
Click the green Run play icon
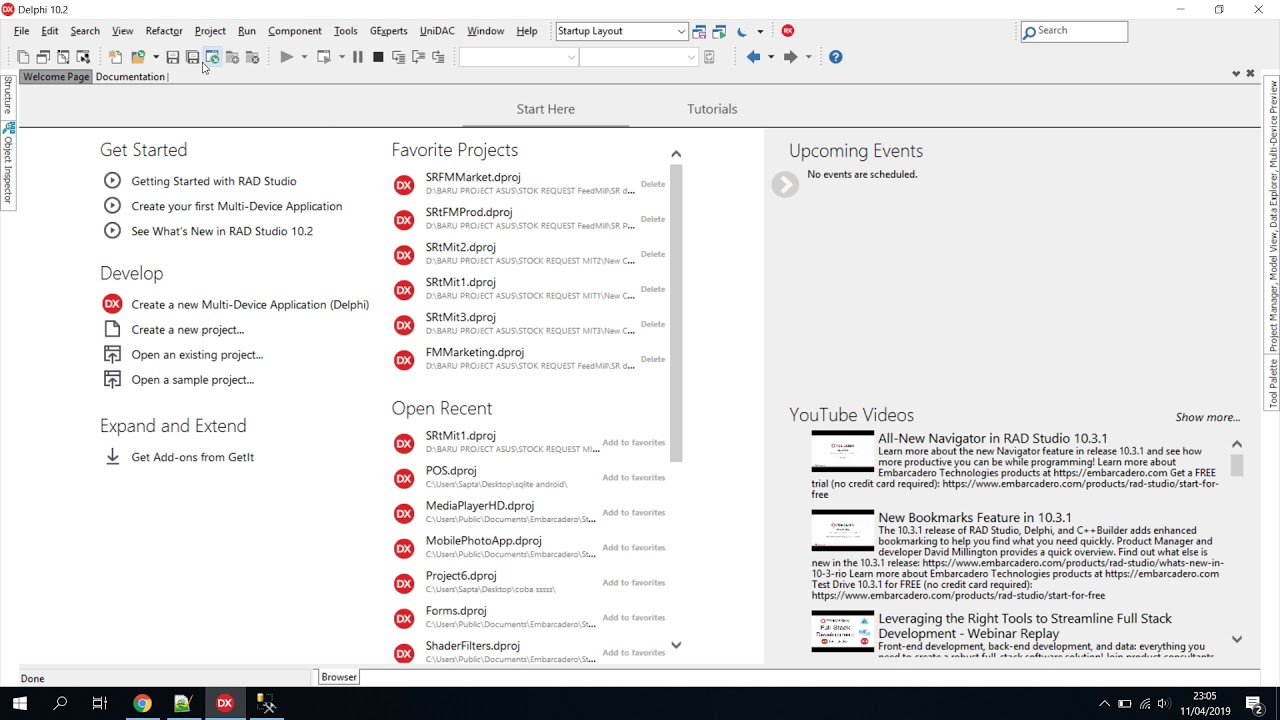tap(287, 57)
